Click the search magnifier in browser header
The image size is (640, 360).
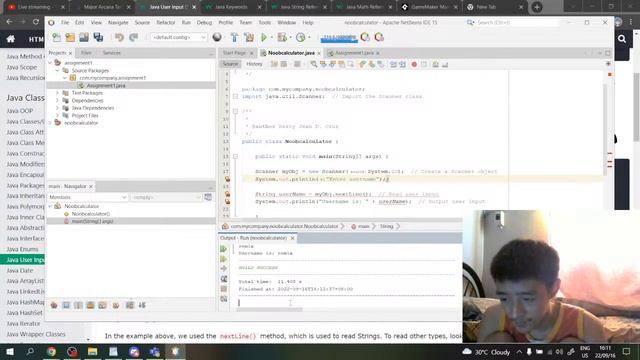pyautogui.click(x=622, y=39)
